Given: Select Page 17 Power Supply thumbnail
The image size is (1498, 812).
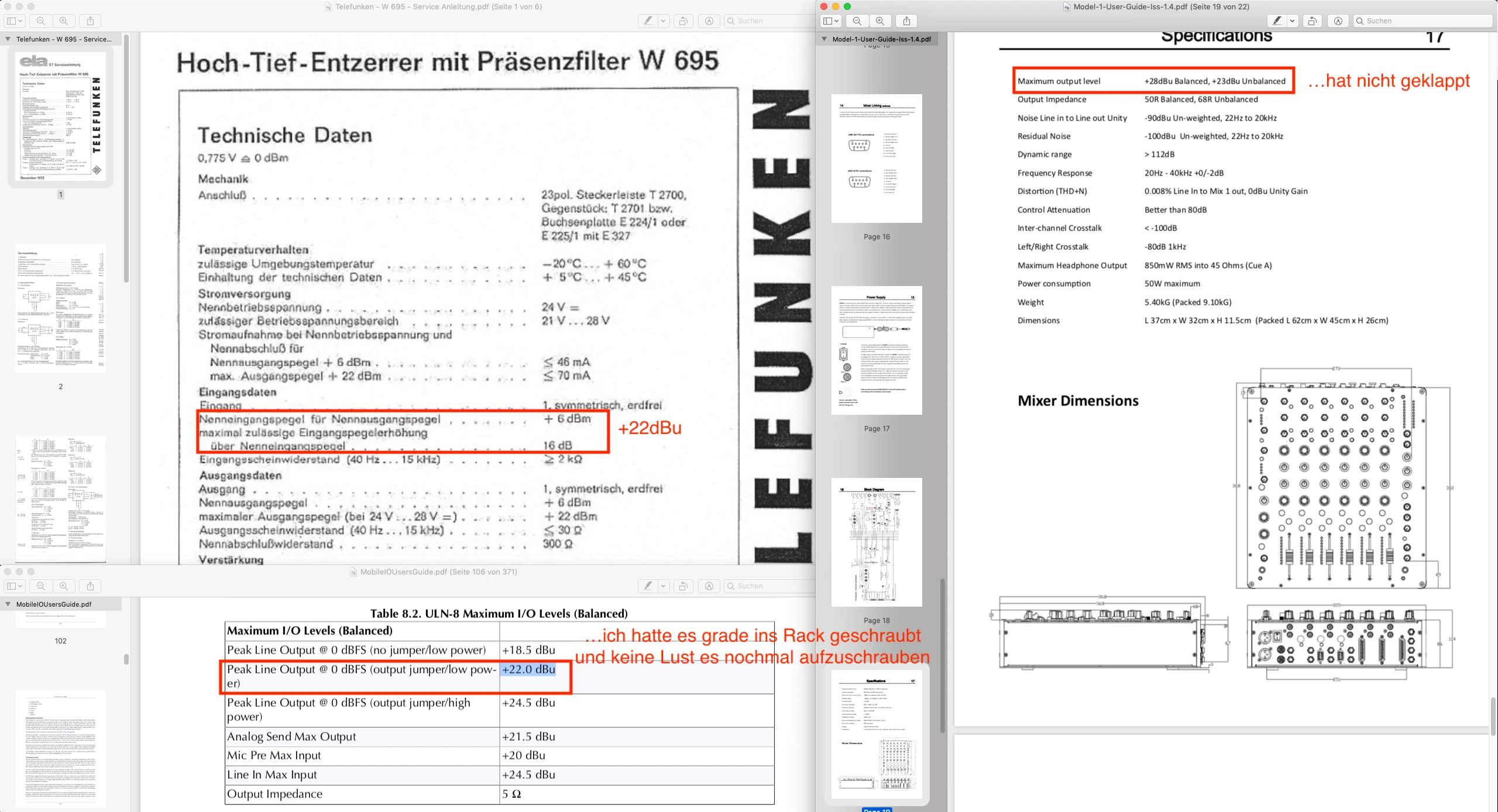Looking at the screenshot, I should 876,350.
